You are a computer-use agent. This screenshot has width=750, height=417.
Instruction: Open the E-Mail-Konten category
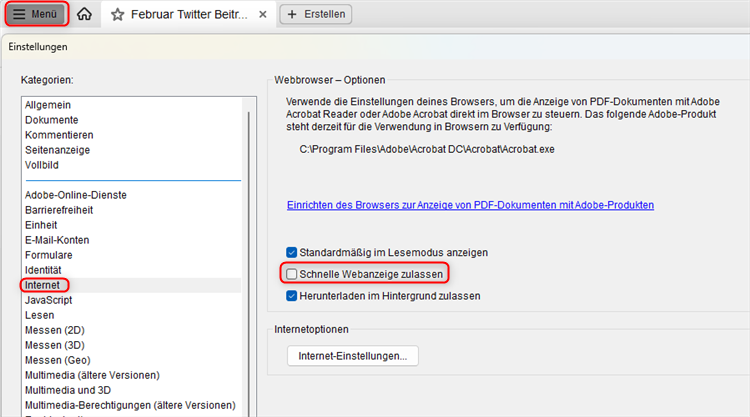coord(57,240)
